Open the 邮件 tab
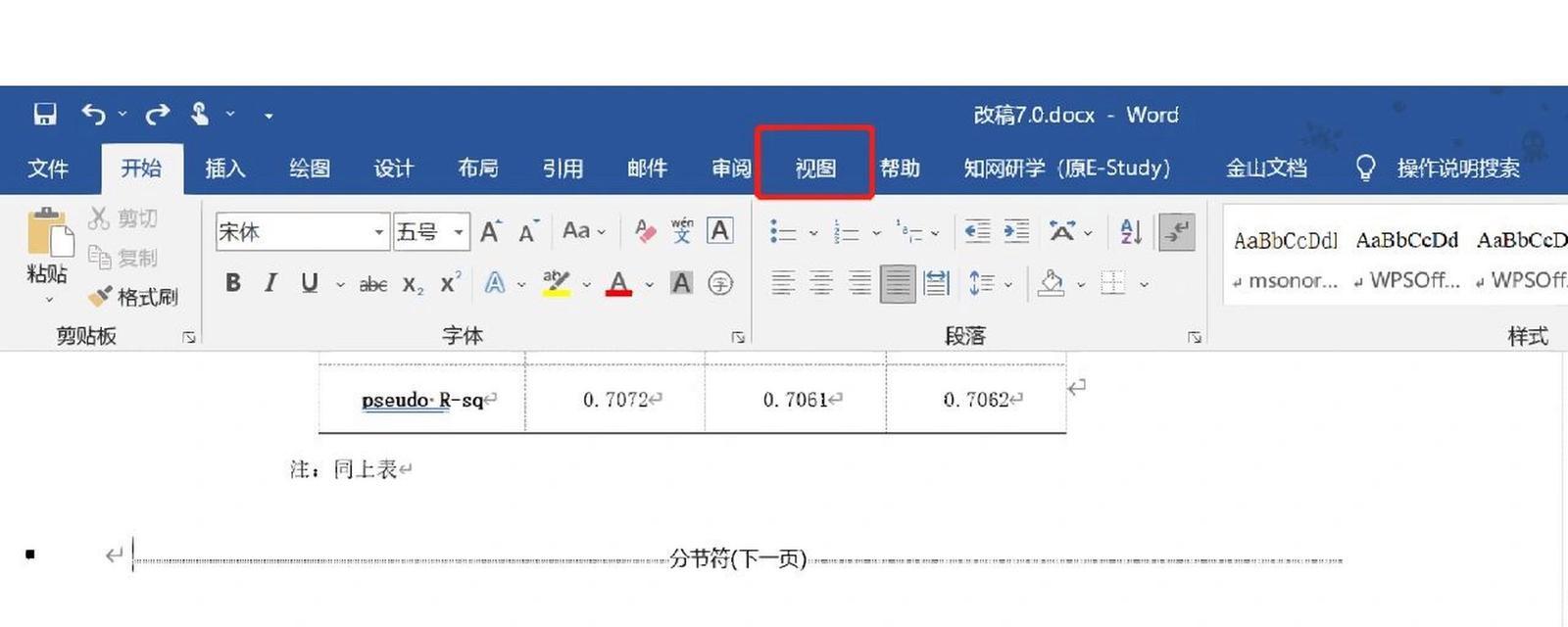This screenshot has width=1568, height=627. (647, 169)
